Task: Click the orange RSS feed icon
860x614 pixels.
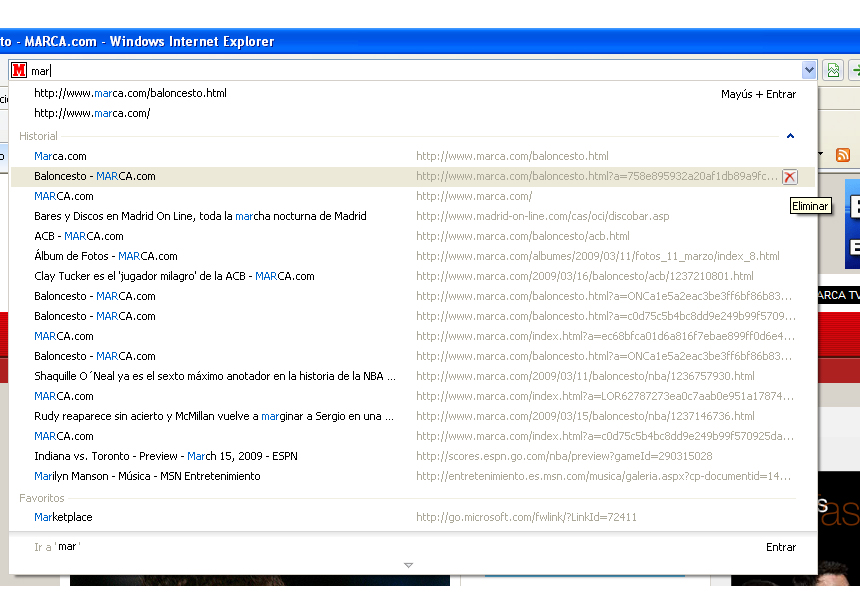Action: click(842, 155)
